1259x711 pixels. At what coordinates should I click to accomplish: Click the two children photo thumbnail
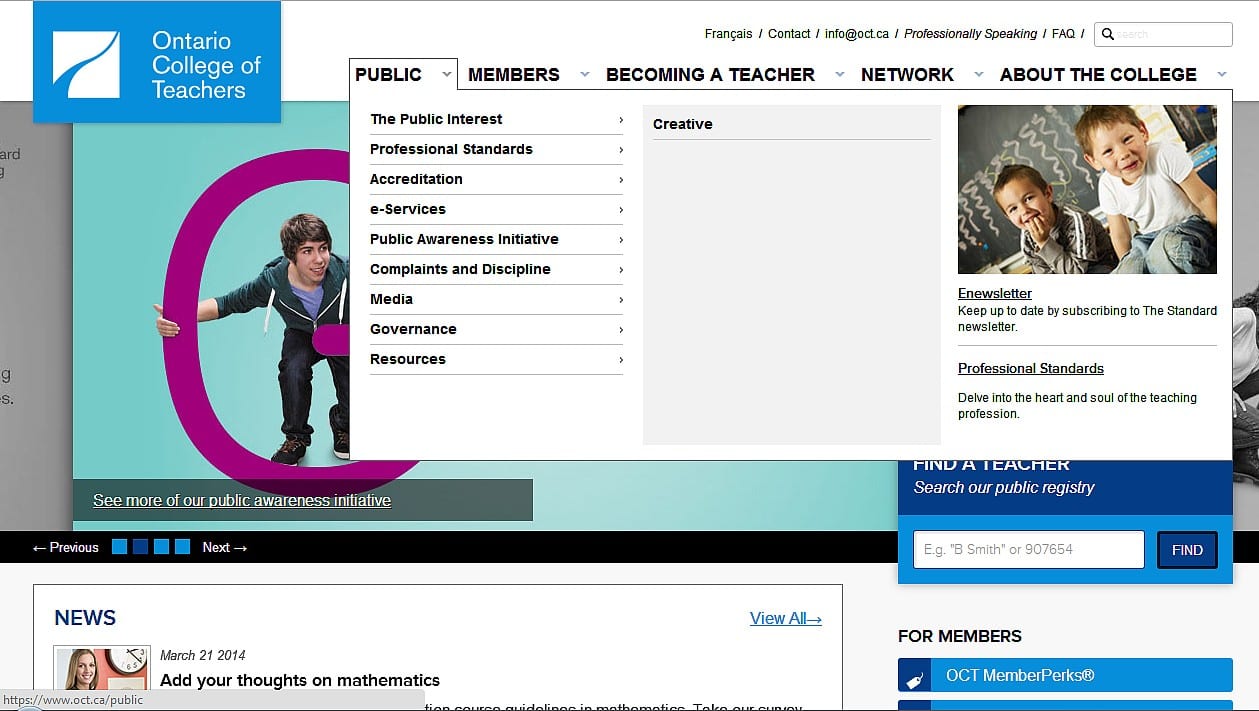pos(1087,189)
